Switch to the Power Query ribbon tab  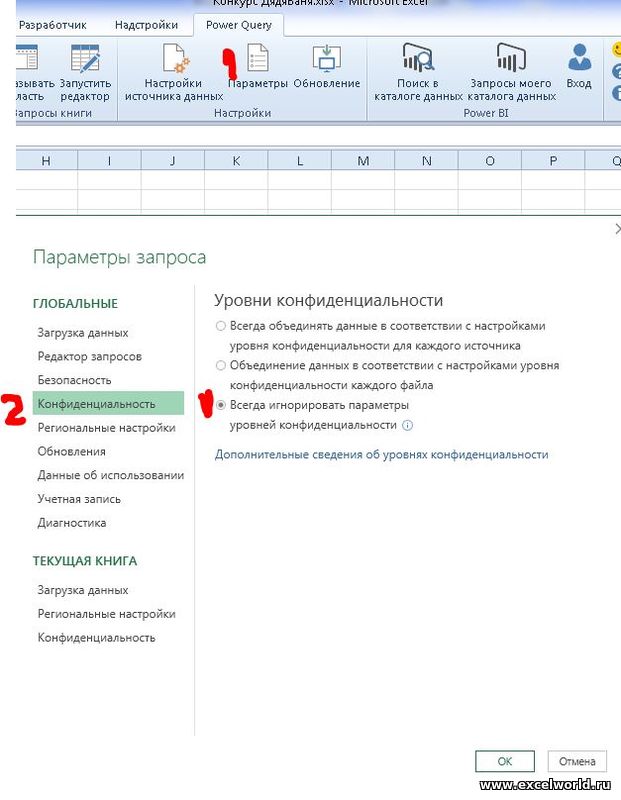(239, 25)
